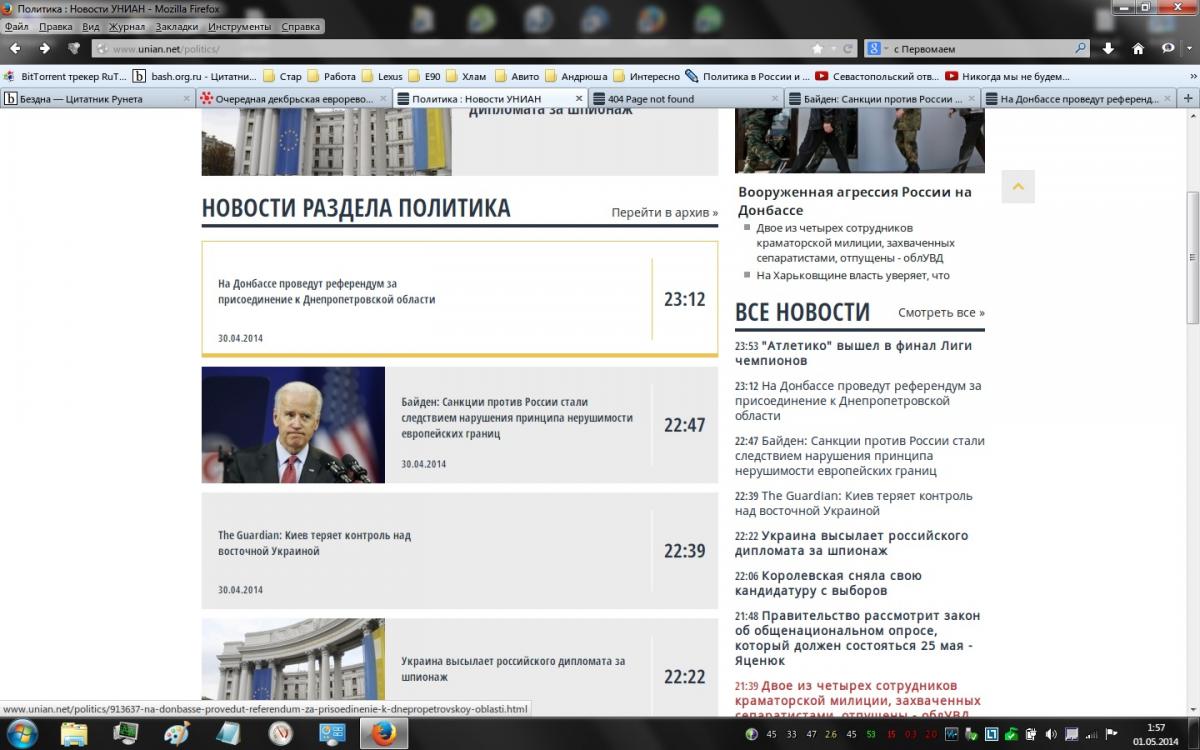Click the magnifier icon in the search box
The height and width of the screenshot is (750, 1200).
1080,48
